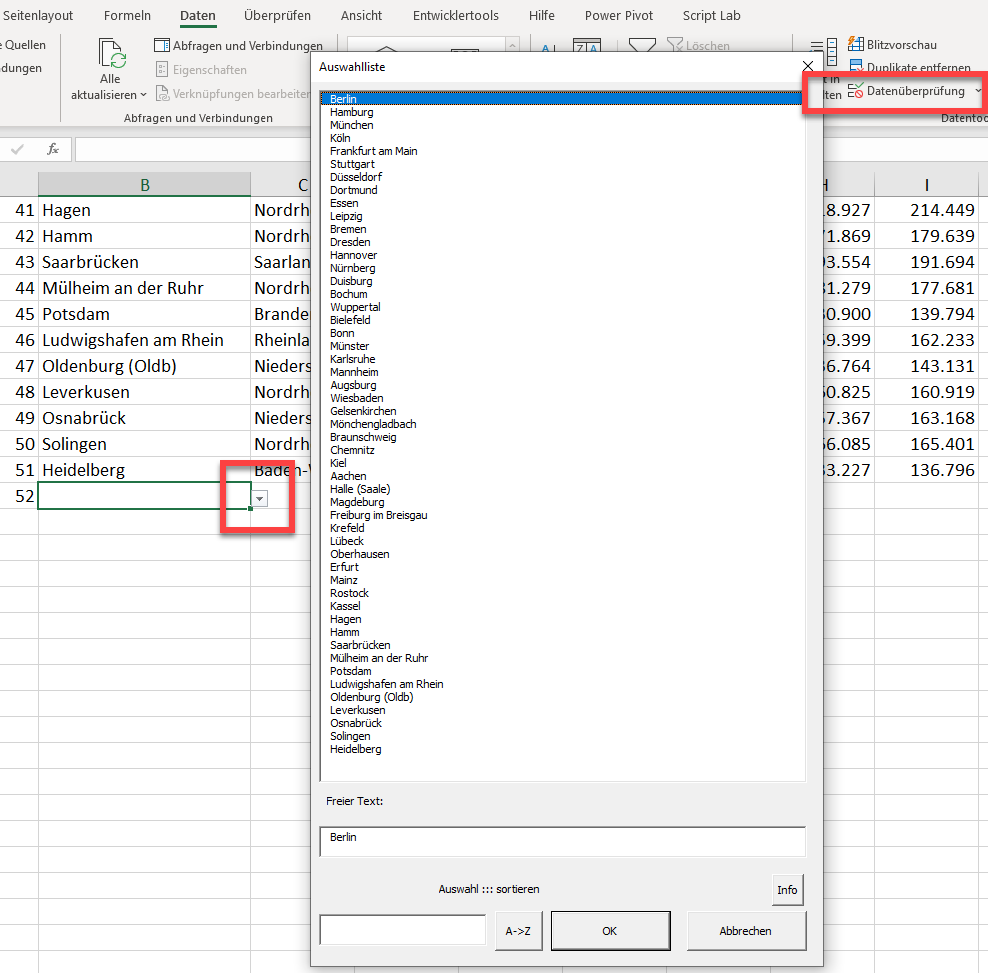Screen dimensions: 988x973
Task: Click the sort Z-A icon in ribbon
Action: (586, 47)
